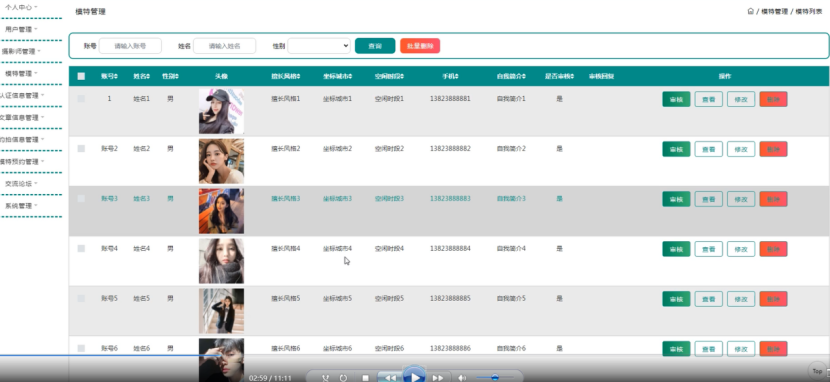Open the 性别 dropdown filter
Screen dimensions: 830x382
(319, 46)
